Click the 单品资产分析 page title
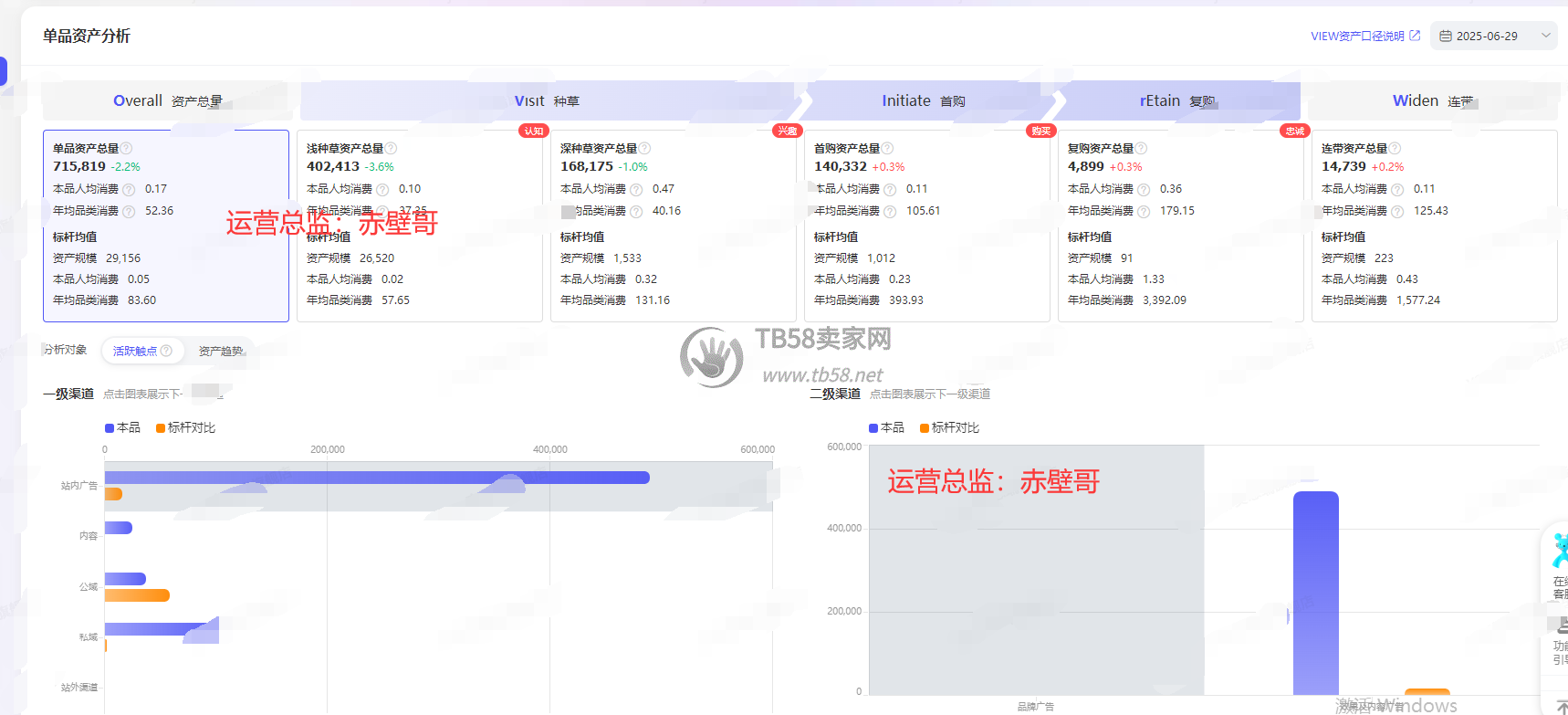Viewport: 1568px width, 715px height. [87, 36]
